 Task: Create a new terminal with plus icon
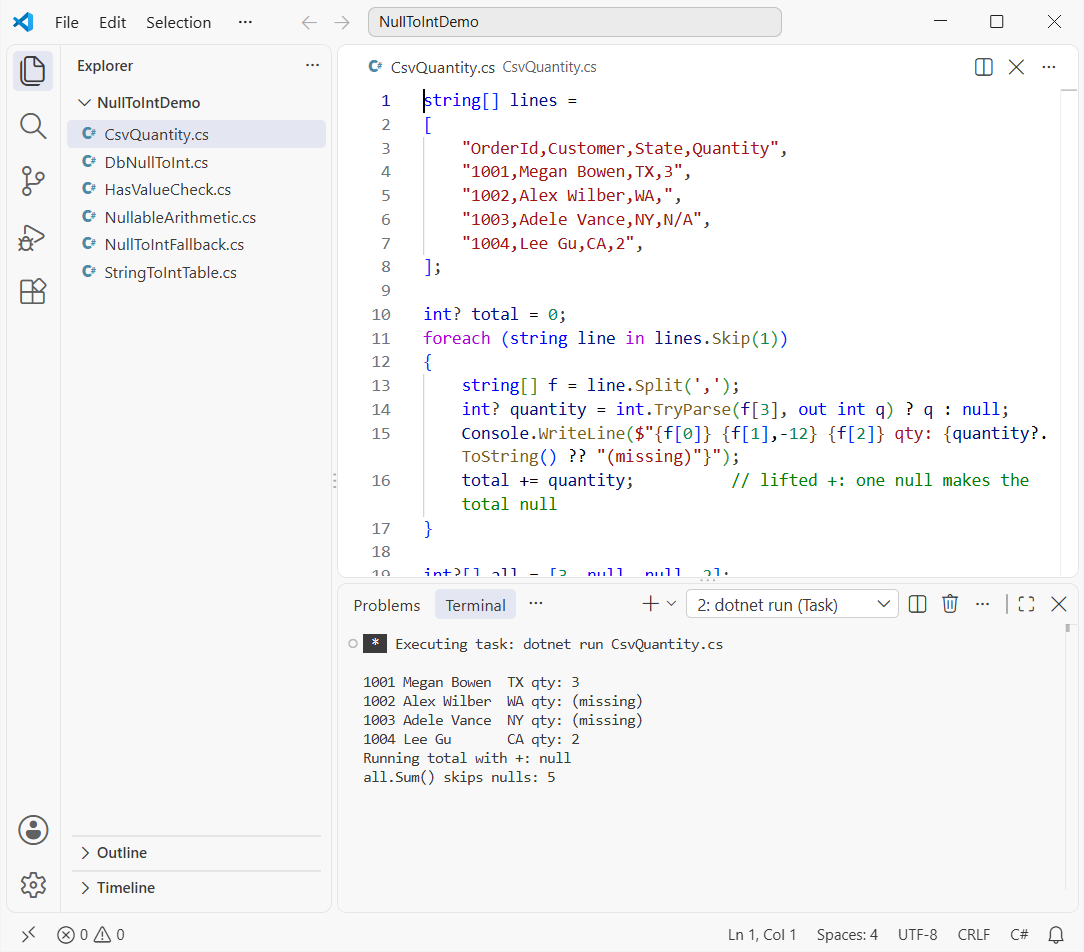pyautogui.click(x=650, y=604)
